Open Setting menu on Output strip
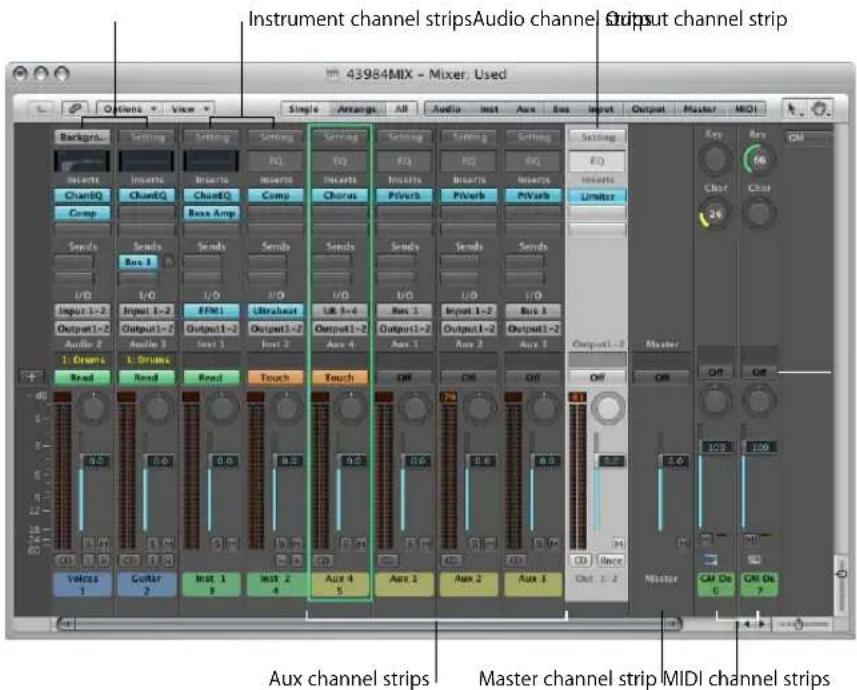Viewport: 857px width, 690px height. pos(597,137)
